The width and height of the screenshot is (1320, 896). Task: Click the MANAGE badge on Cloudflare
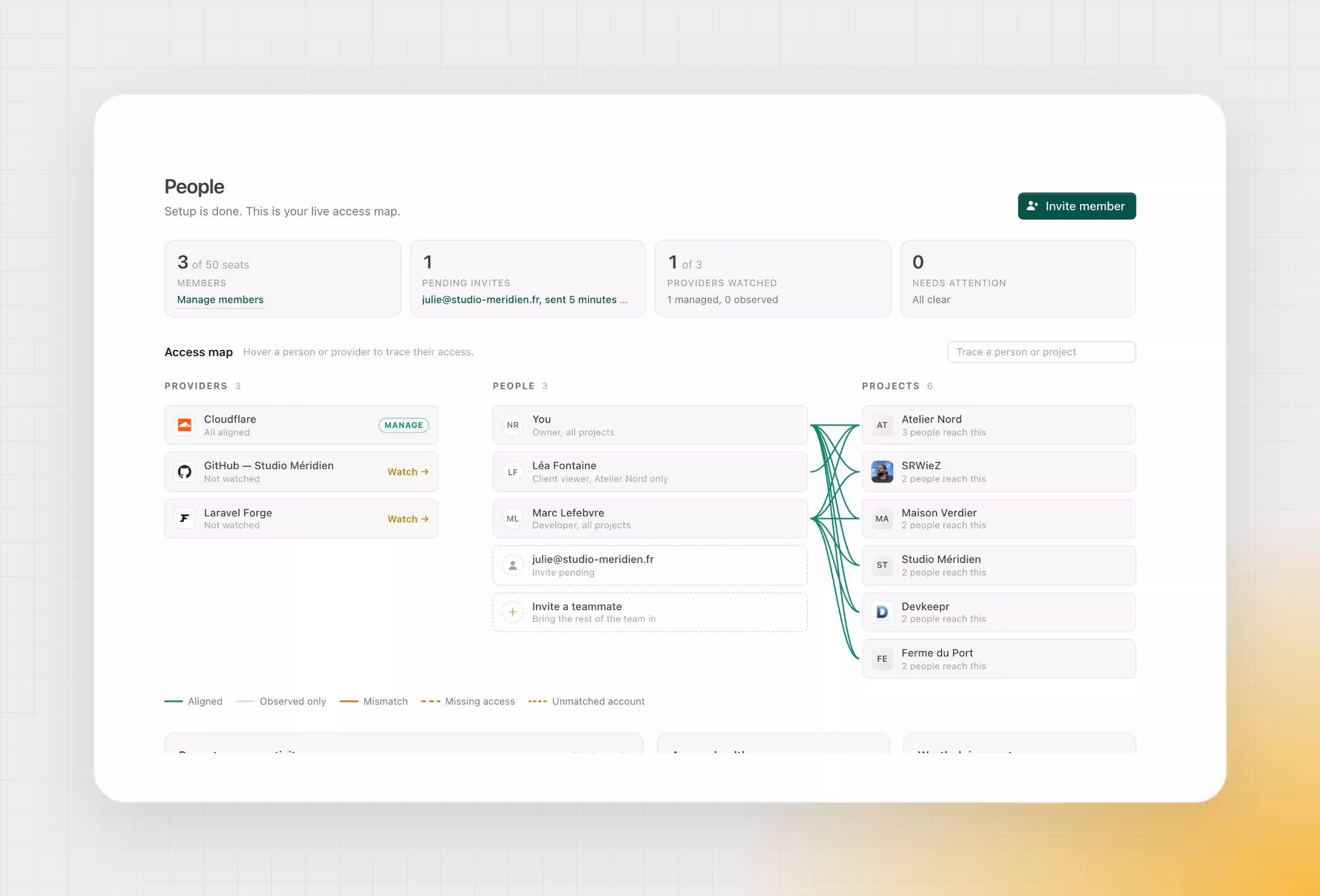click(x=404, y=425)
